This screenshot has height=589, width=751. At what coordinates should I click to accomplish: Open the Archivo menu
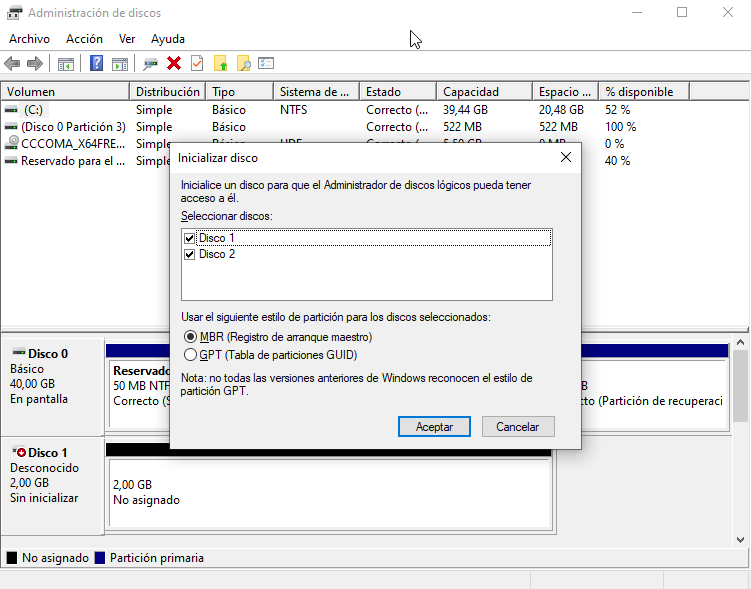29,39
